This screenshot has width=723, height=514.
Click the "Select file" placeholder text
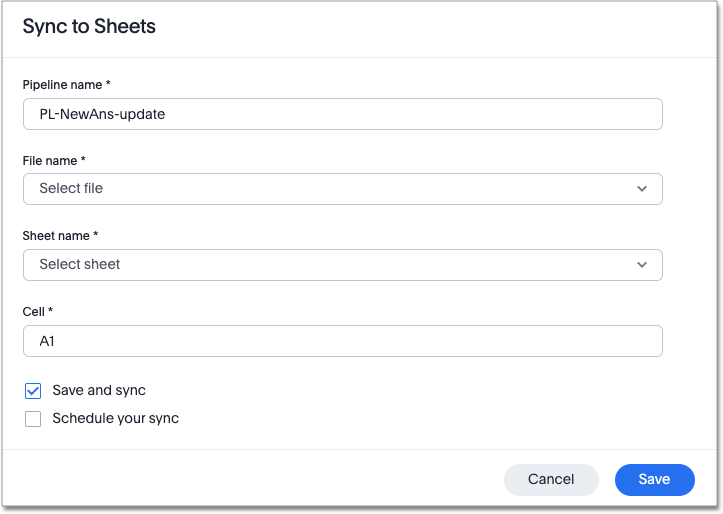click(x=71, y=189)
